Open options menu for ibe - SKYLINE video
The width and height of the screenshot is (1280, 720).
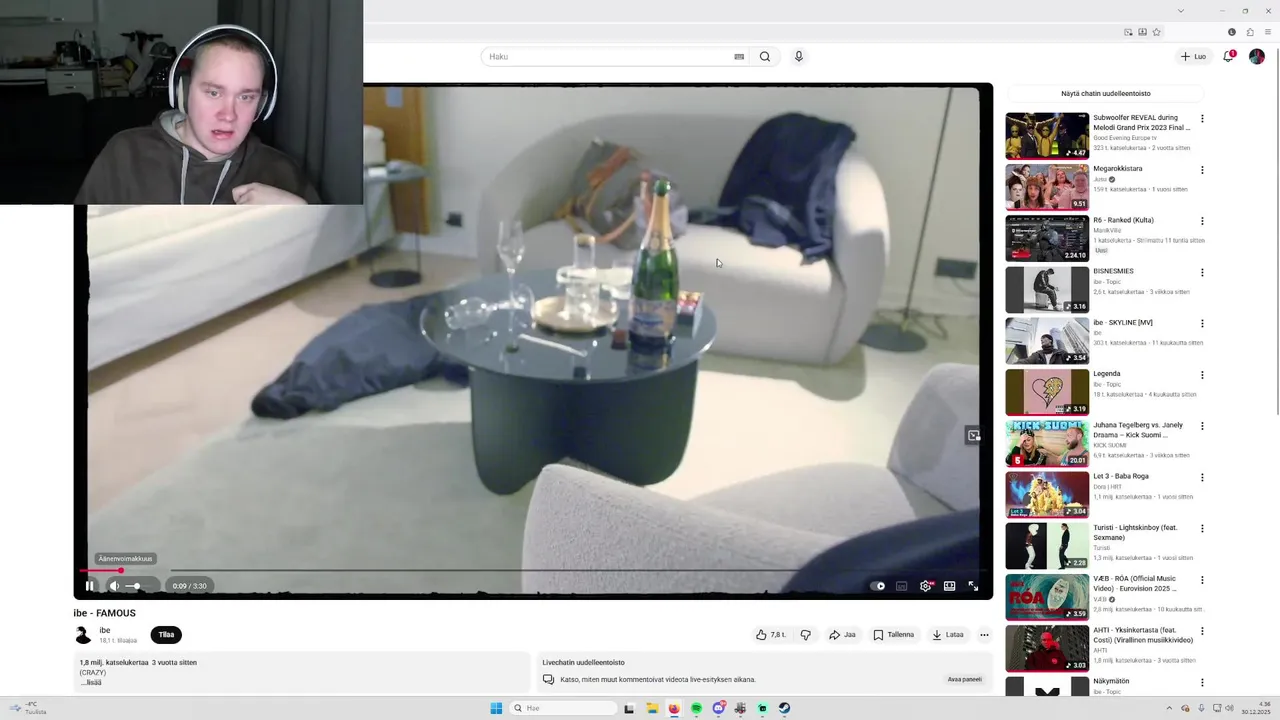tap(1202, 324)
